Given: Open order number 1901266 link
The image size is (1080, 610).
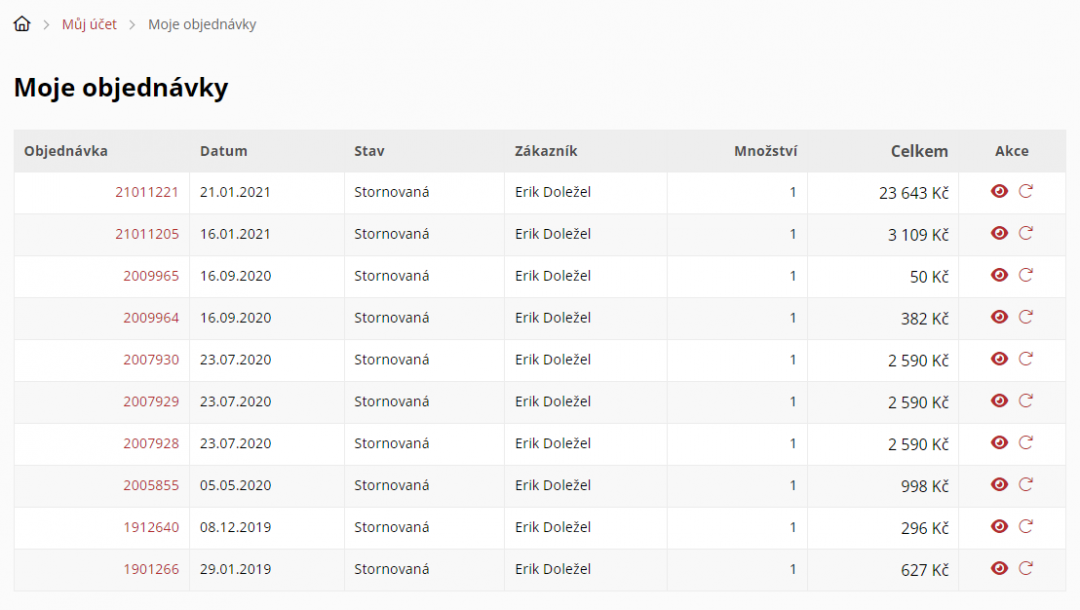Looking at the screenshot, I should (x=151, y=569).
